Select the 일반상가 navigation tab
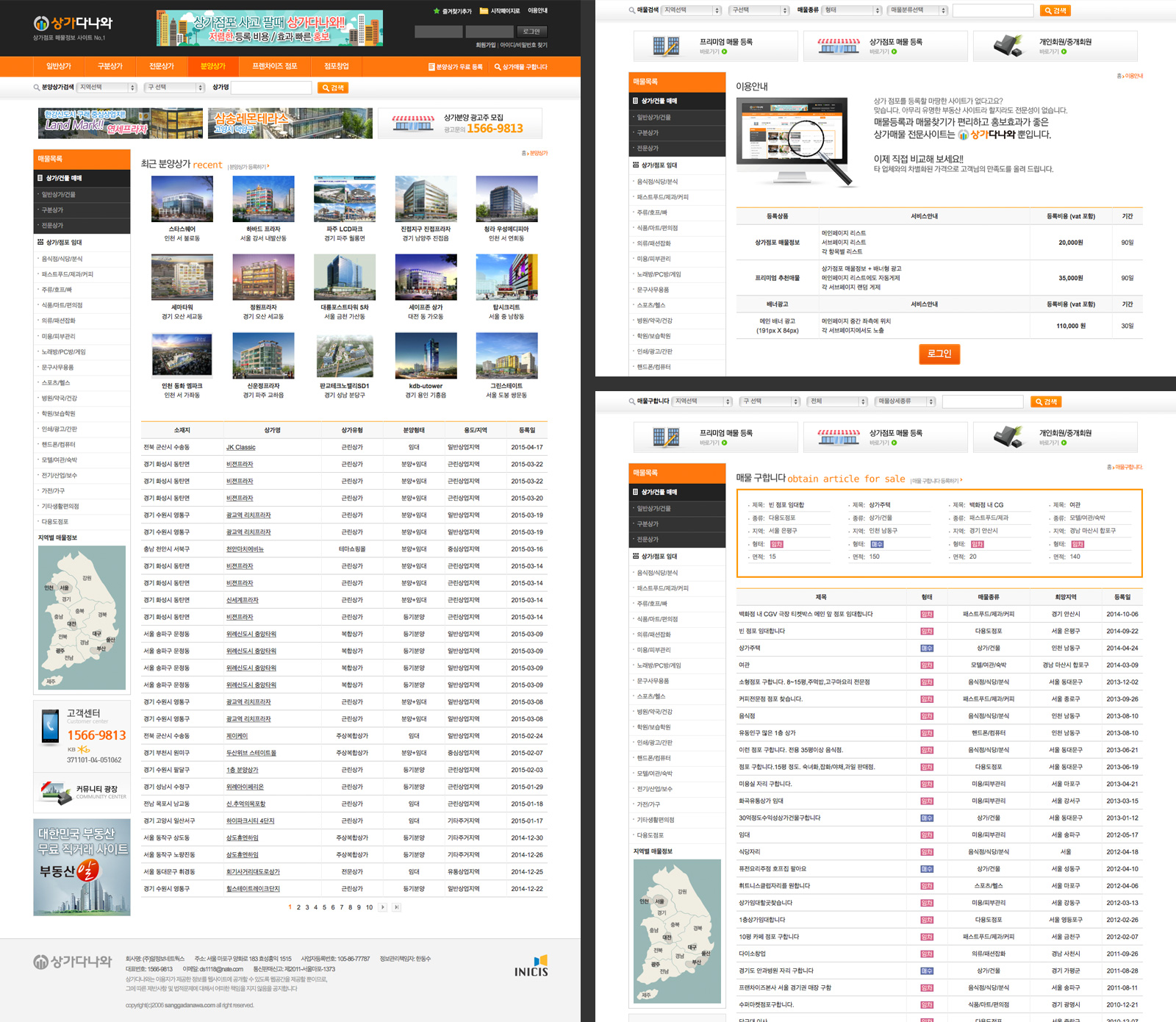Viewport: 1176px width, 1022px height. click(x=59, y=66)
